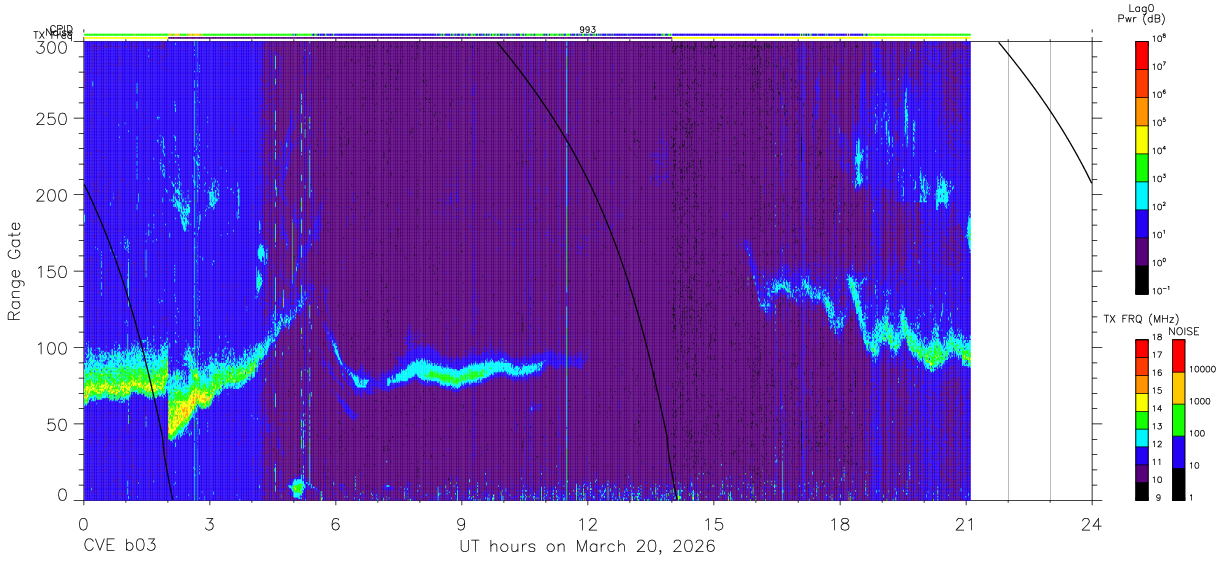1228x567 pixels.
Task: Select the green segment of Lag0 power colorbar
Action: [x=1142, y=165]
